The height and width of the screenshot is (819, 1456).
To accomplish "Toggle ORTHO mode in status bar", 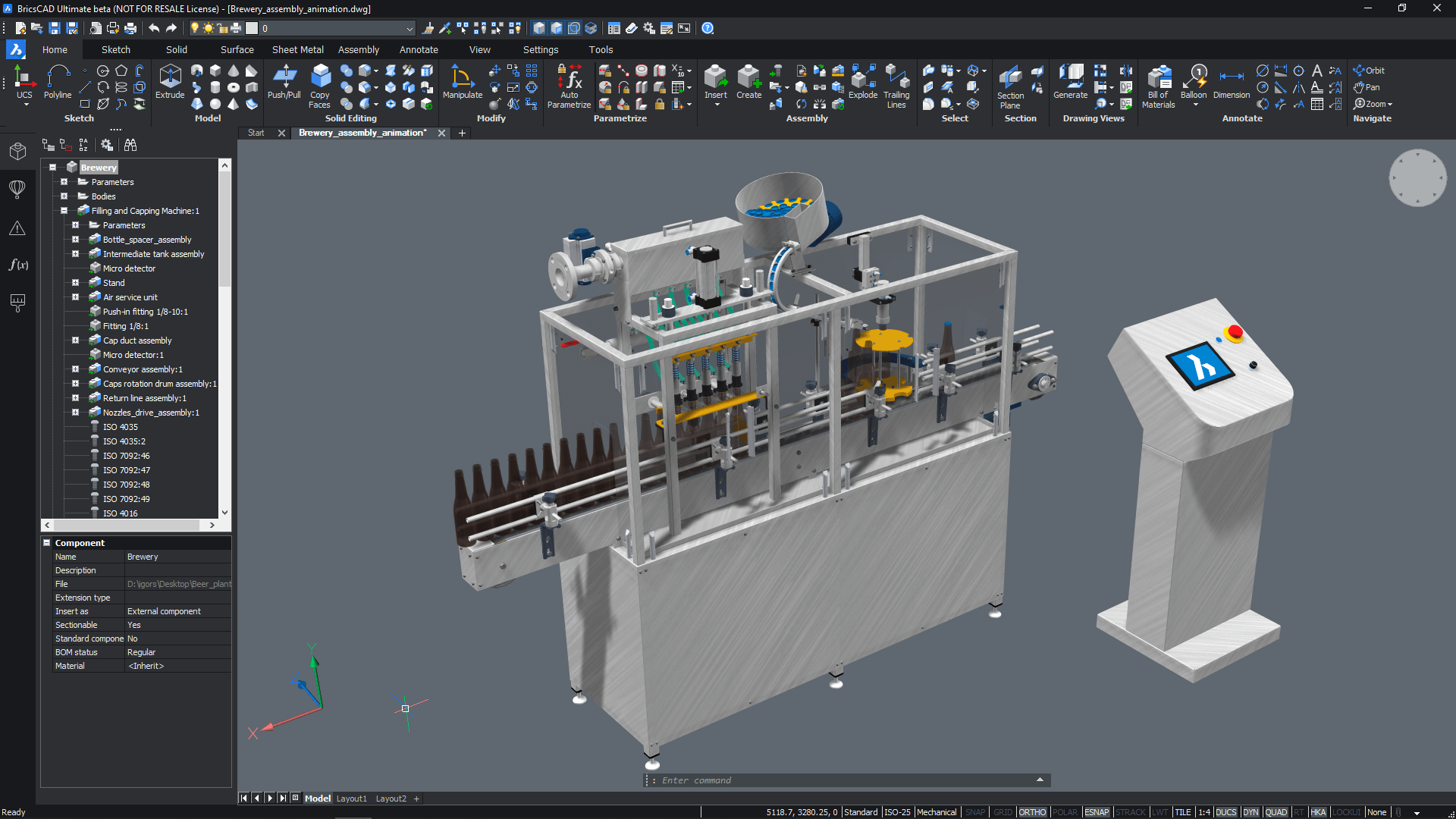I will [1032, 812].
